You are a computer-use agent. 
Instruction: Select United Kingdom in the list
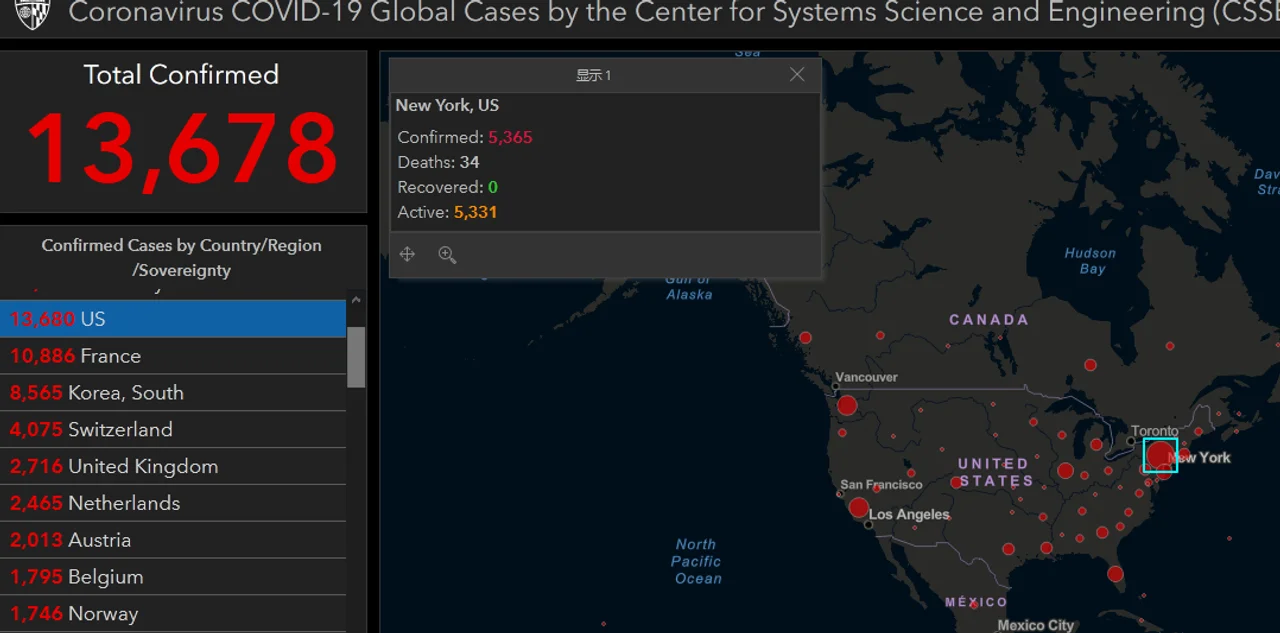pos(173,466)
